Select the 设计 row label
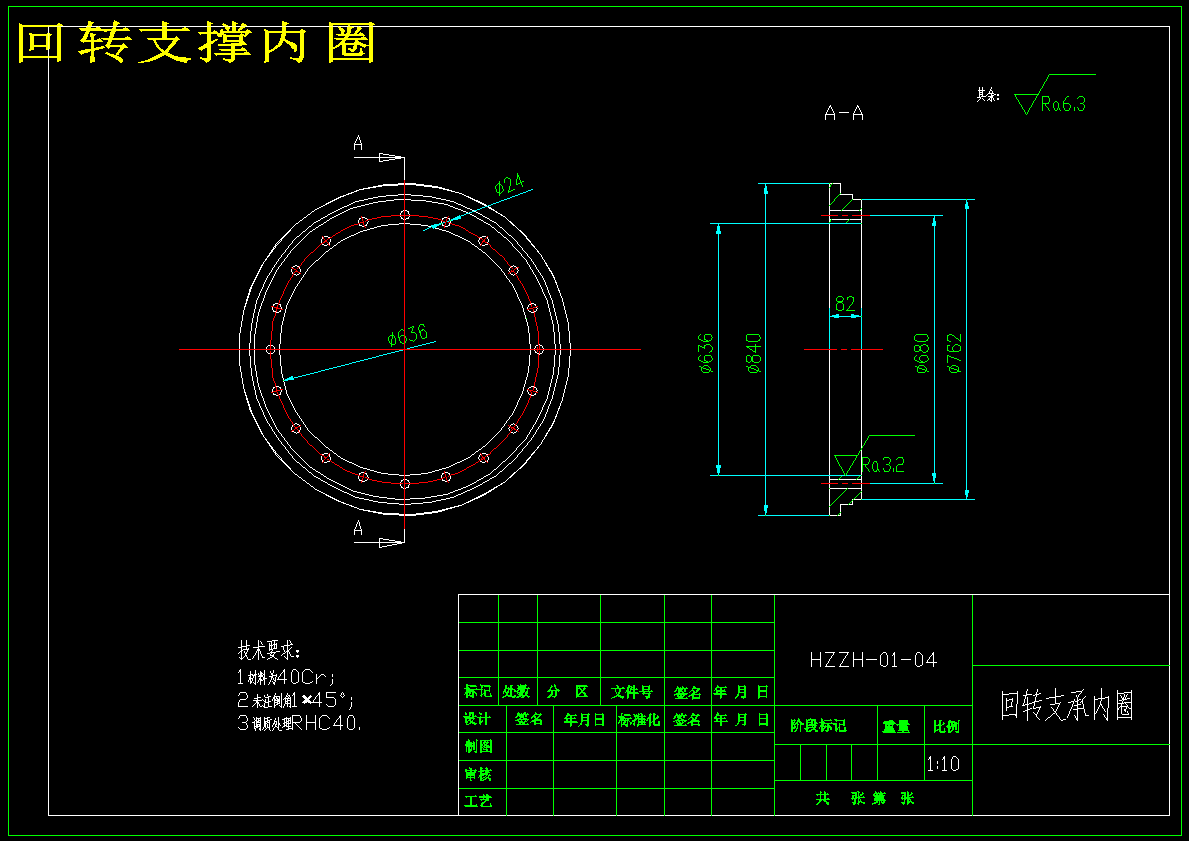Image resolution: width=1189 pixels, height=841 pixels. coord(478,719)
